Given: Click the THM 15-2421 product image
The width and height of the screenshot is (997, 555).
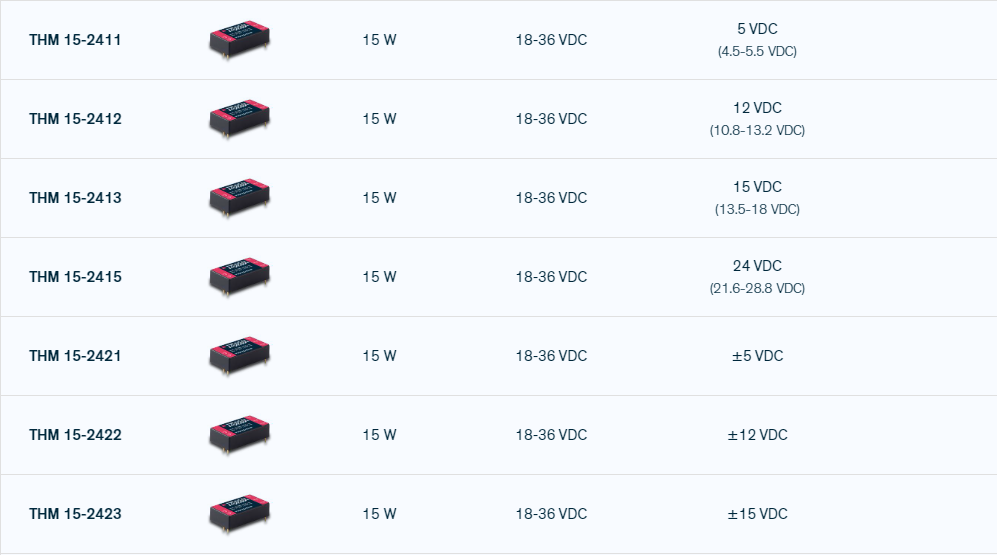Looking at the screenshot, I should (x=240, y=356).
